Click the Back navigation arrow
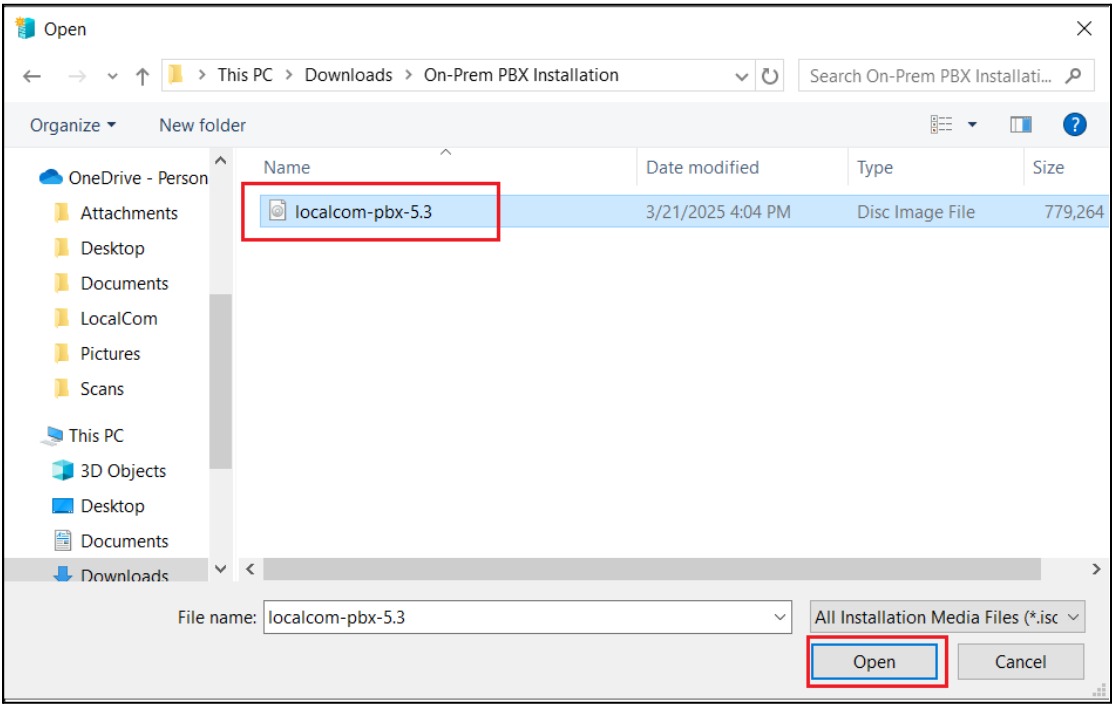Screen dimensions: 1113x707 (x=32, y=76)
